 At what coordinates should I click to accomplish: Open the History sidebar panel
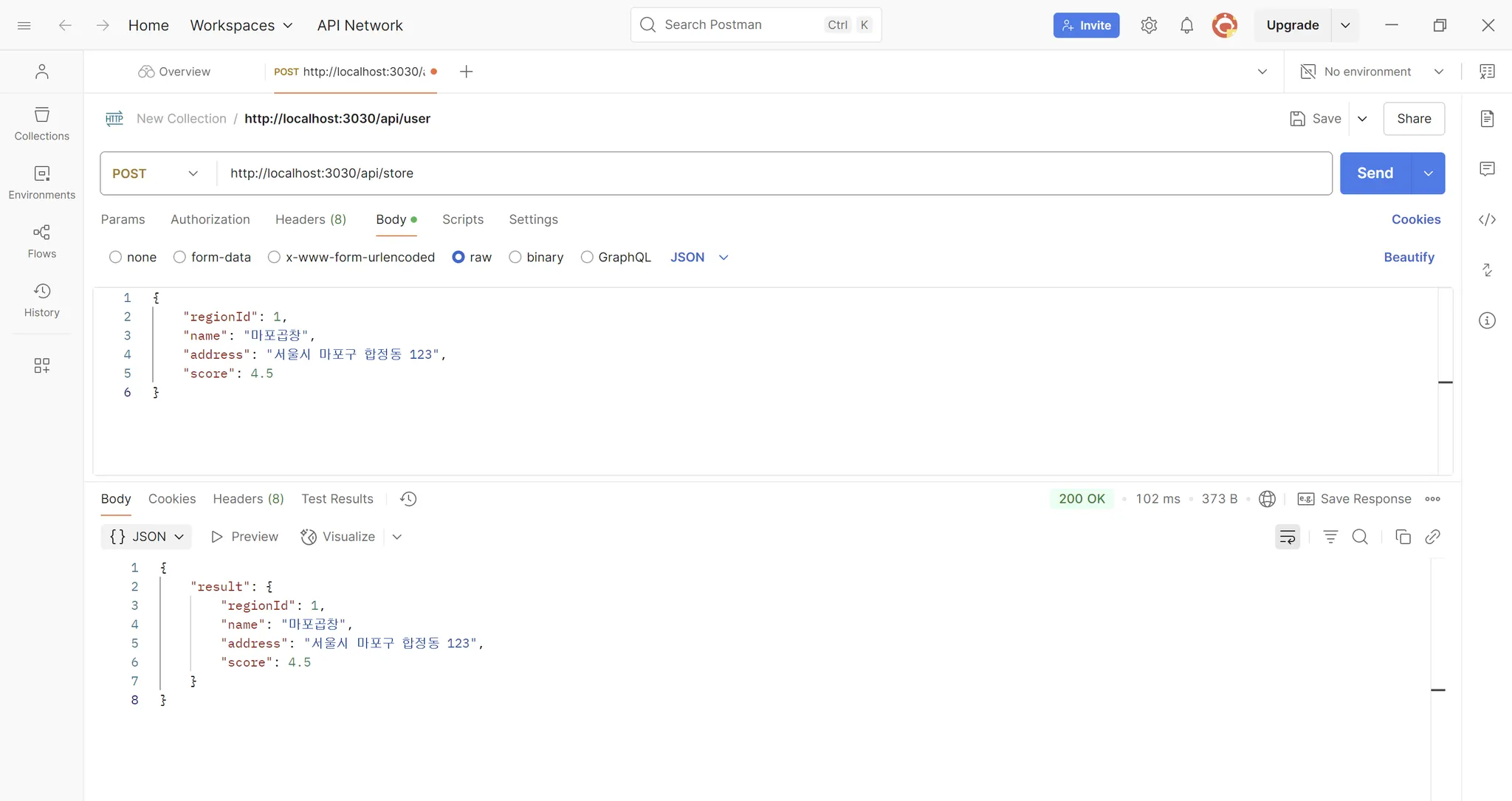[41, 300]
